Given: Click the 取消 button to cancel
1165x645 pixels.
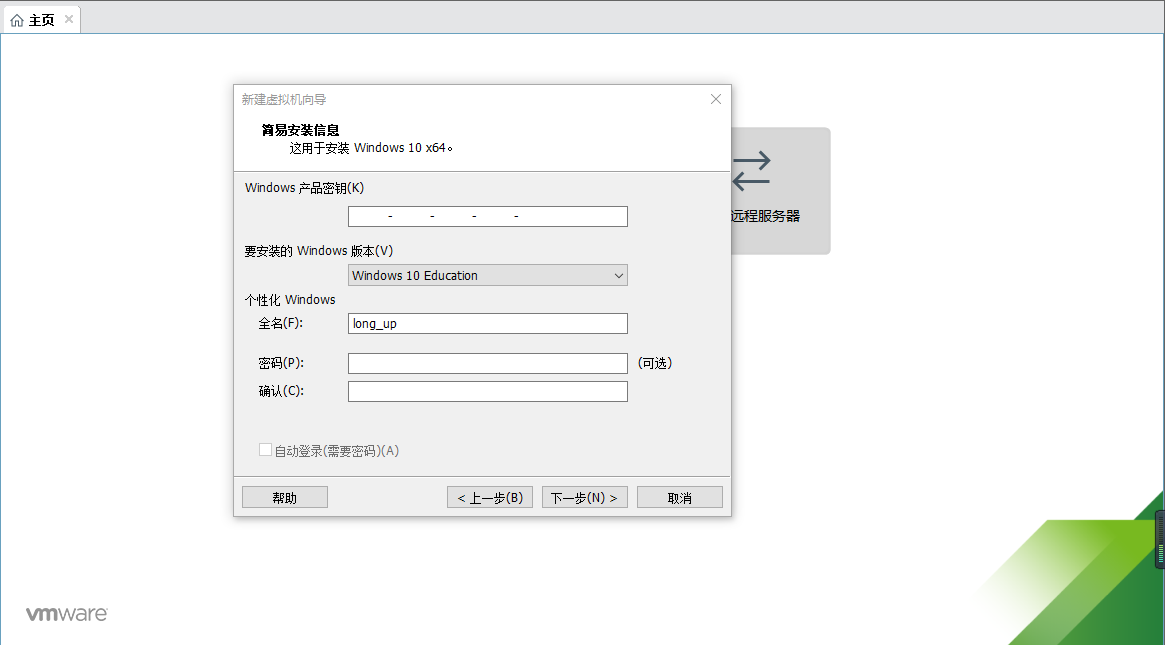Looking at the screenshot, I should (680, 498).
